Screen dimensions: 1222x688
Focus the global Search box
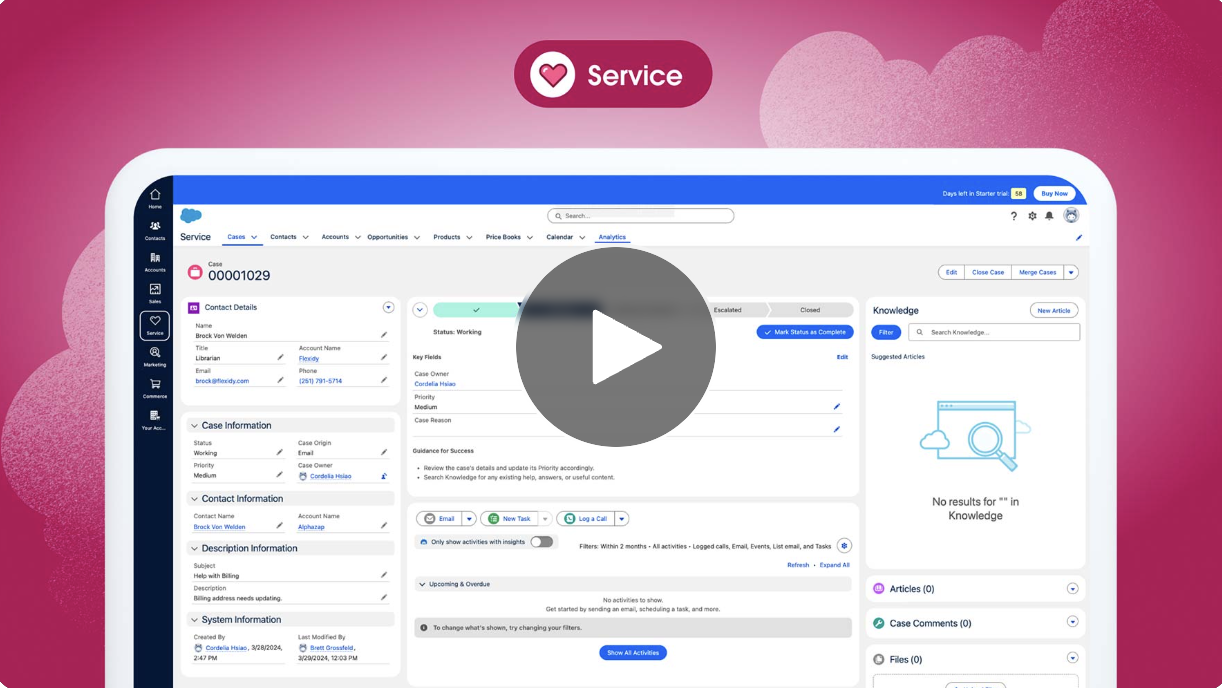pyautogui.click(x=641, y=216)
